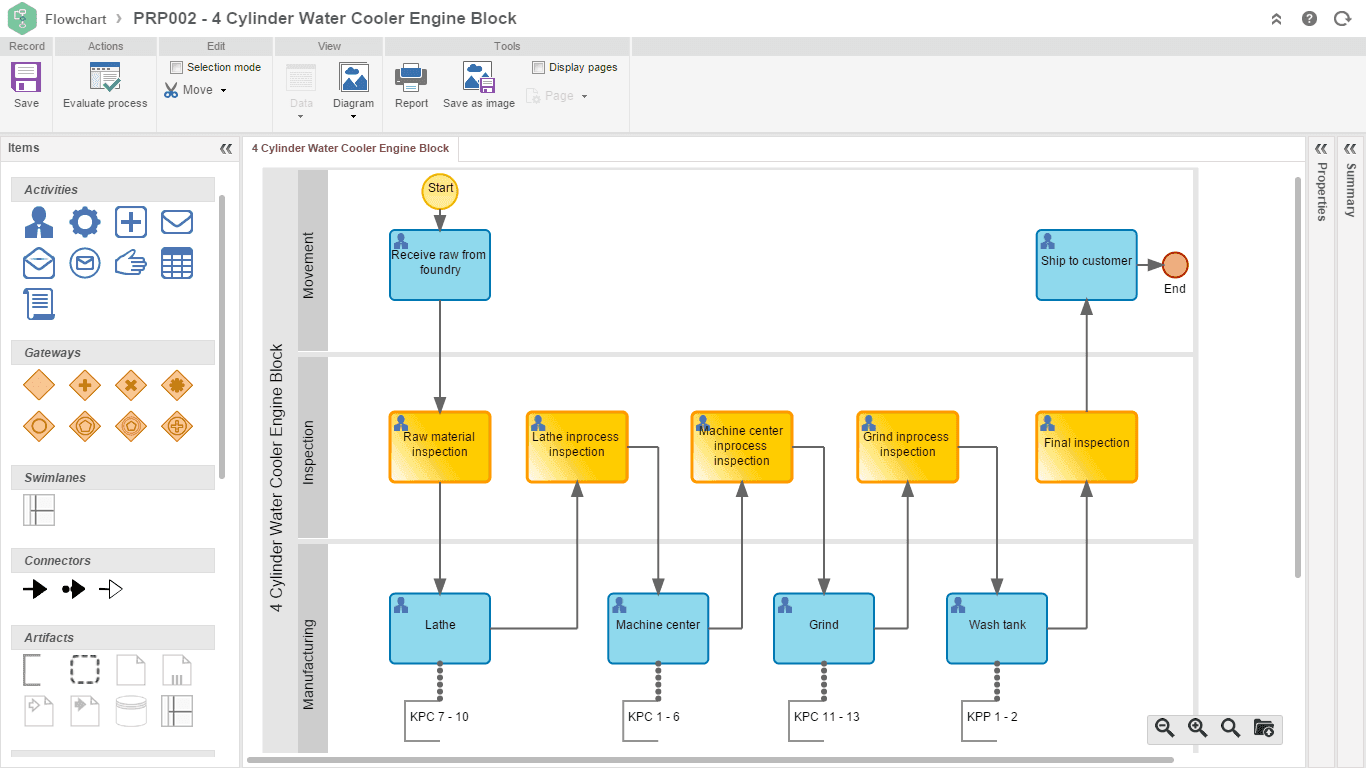Select Ship to customer activity
The width and height of the screenshot is (1366, 768).
[1087, 265]
